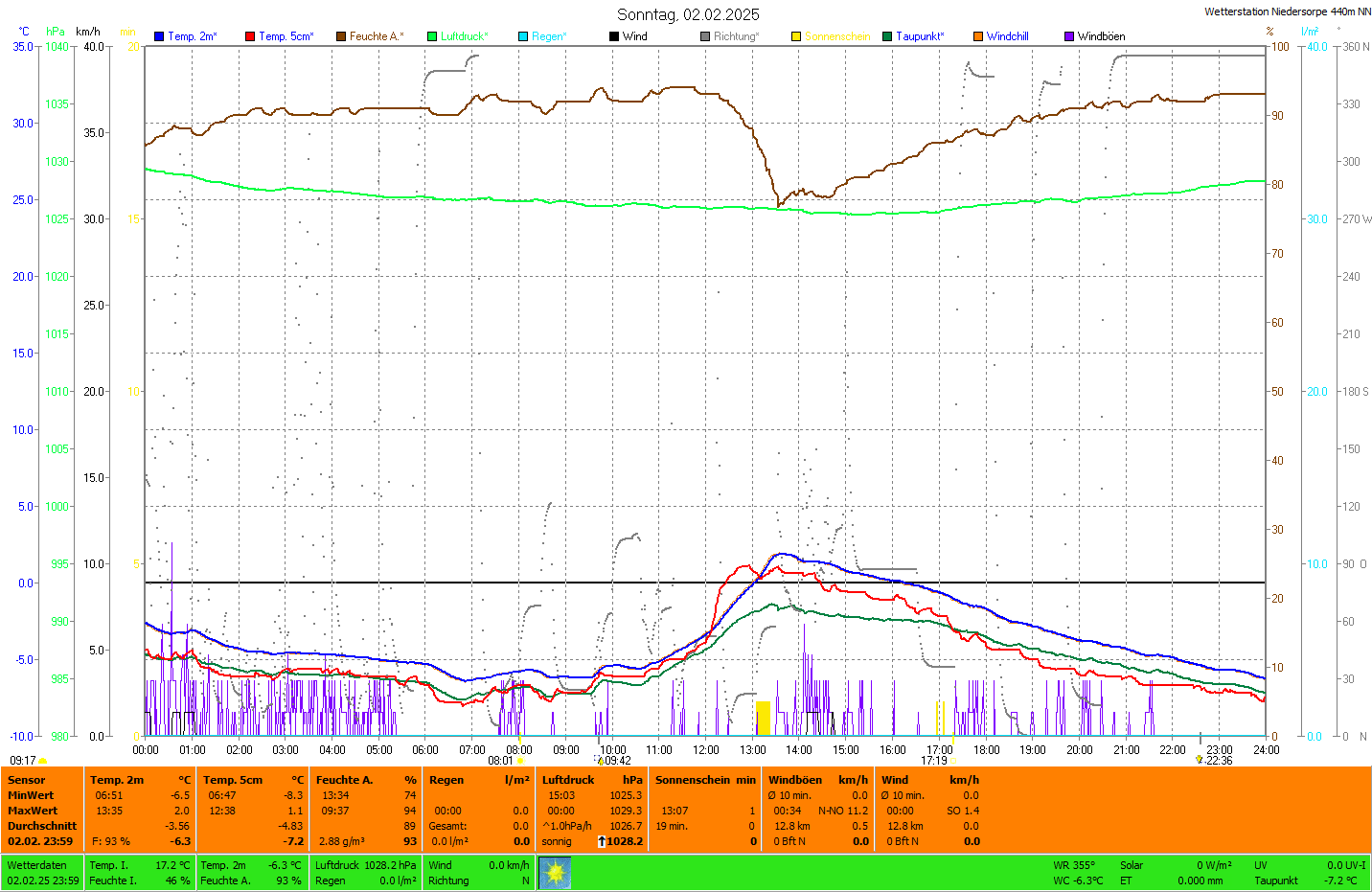Click the moon marker near 22:36
This screenshot has height=892, width=1372.
pos(1199,760)
